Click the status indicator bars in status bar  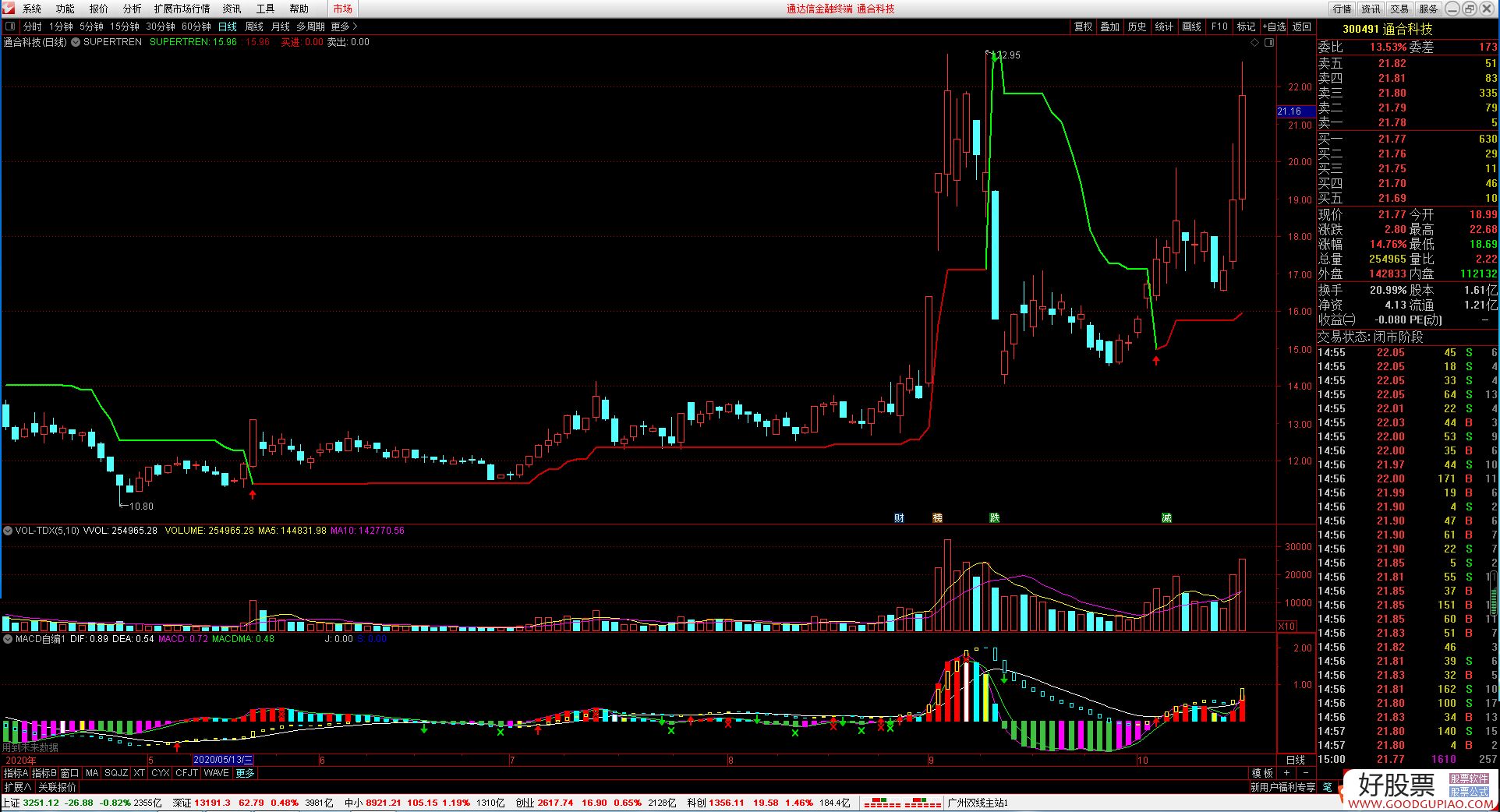coord(902,803)
